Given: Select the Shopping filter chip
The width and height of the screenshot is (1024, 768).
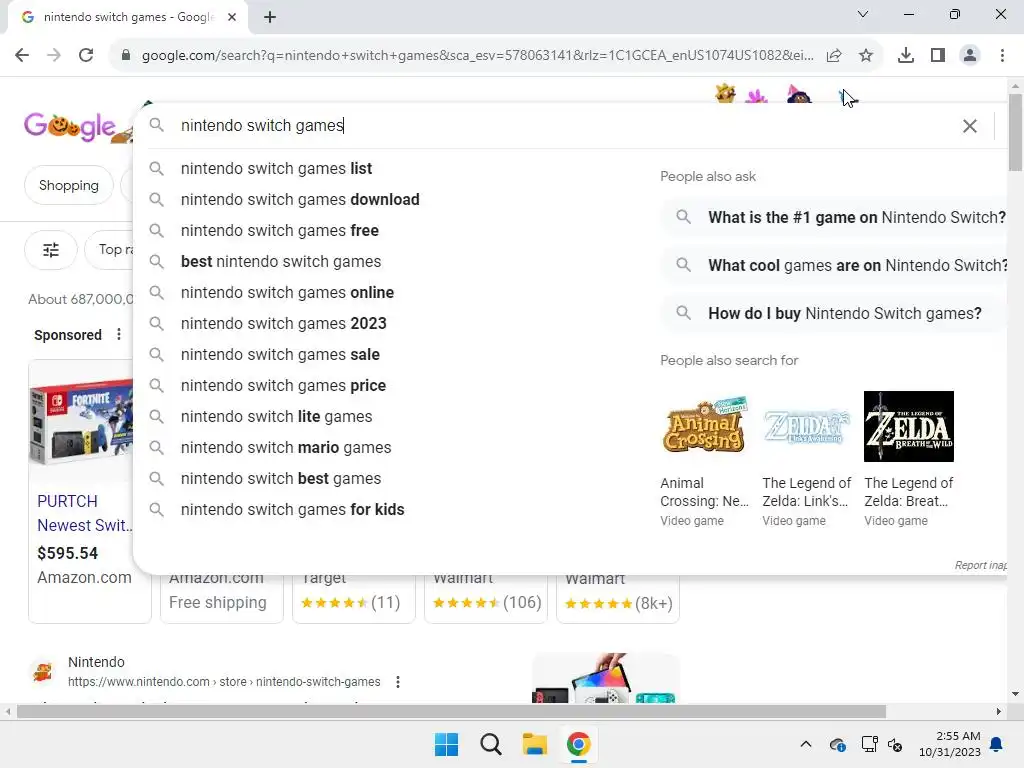Looking at the screenshot, I should [69, 185].
